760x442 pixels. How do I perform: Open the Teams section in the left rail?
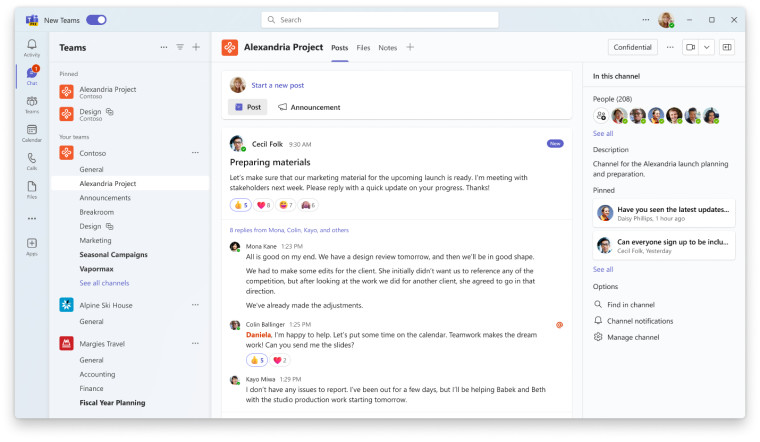pyautogui.click(x=32, y=105)
